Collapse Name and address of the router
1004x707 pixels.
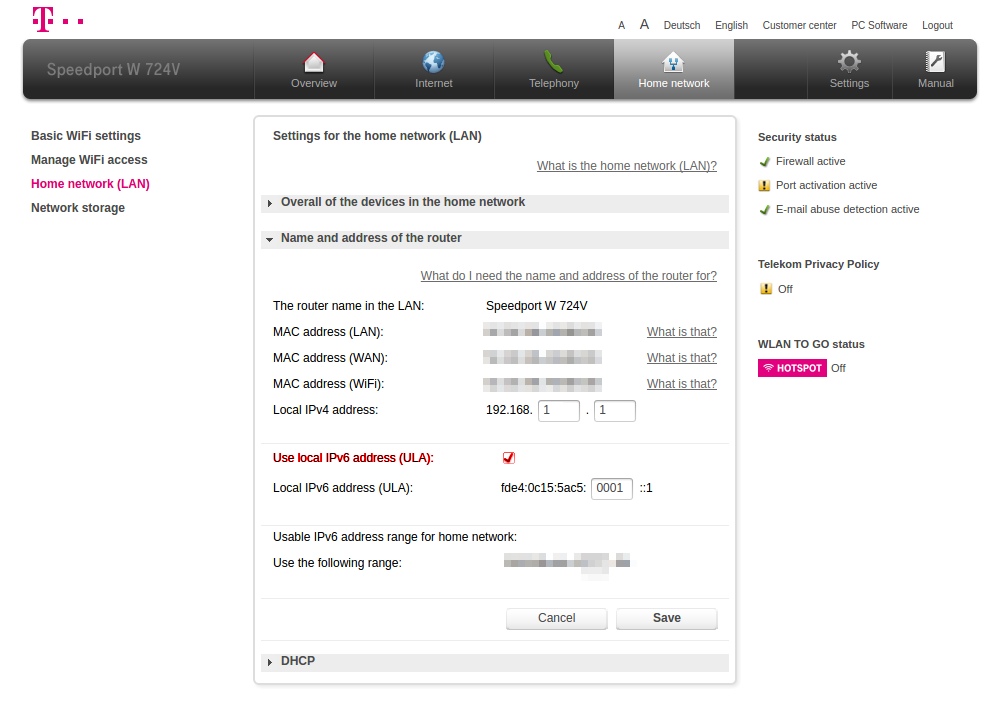point(270,240)
